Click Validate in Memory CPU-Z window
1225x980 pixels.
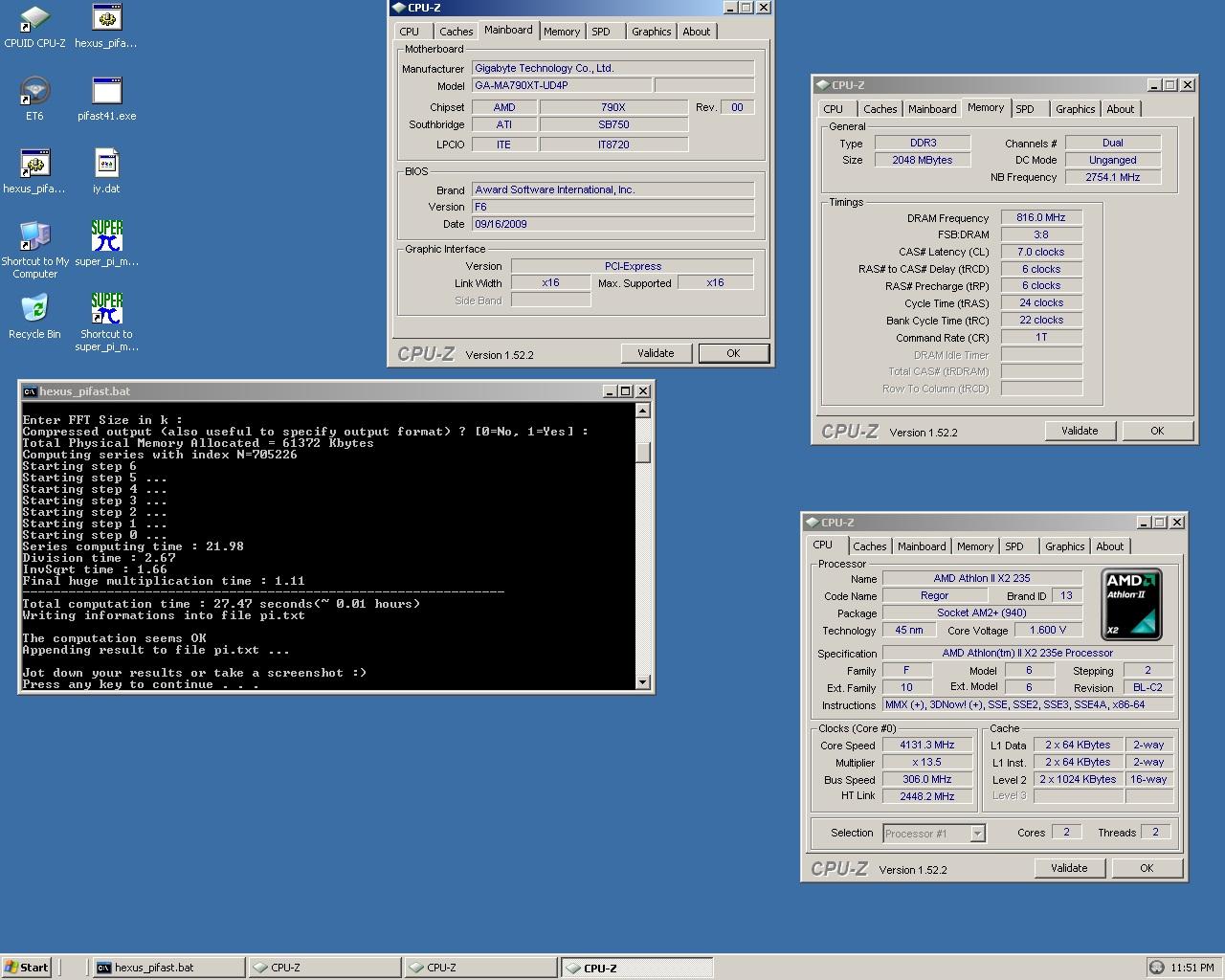click(1080, 431)
